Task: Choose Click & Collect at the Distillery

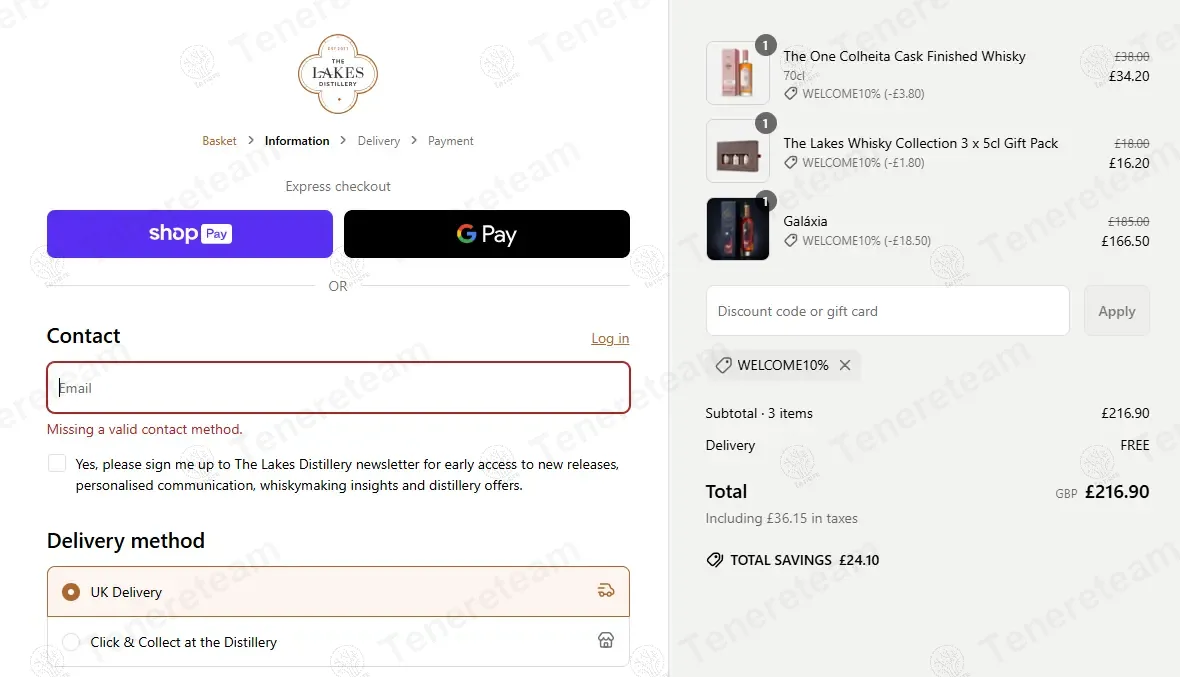Action: click(x=71, y=642)
